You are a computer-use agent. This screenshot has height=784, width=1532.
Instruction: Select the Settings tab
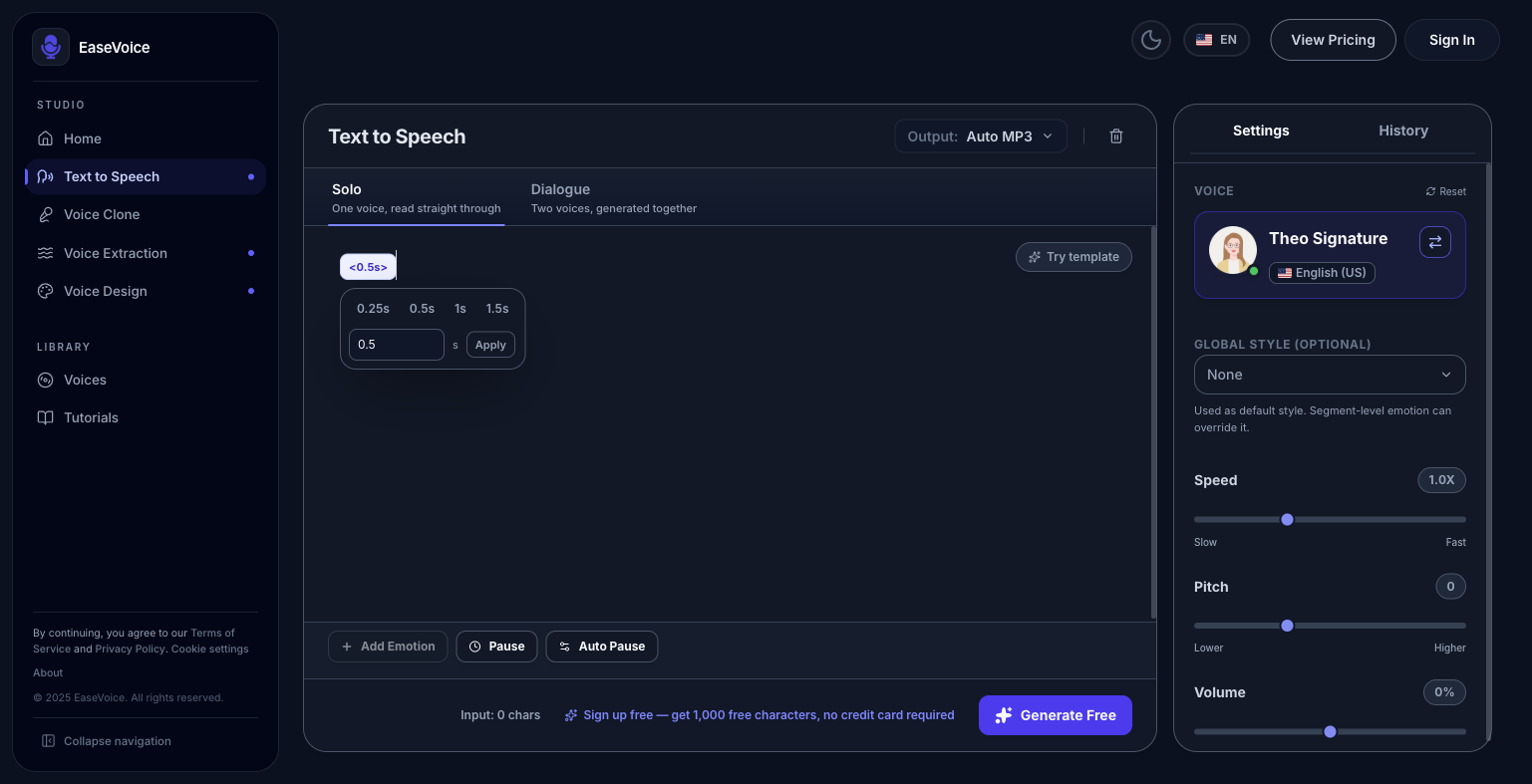1261,131
